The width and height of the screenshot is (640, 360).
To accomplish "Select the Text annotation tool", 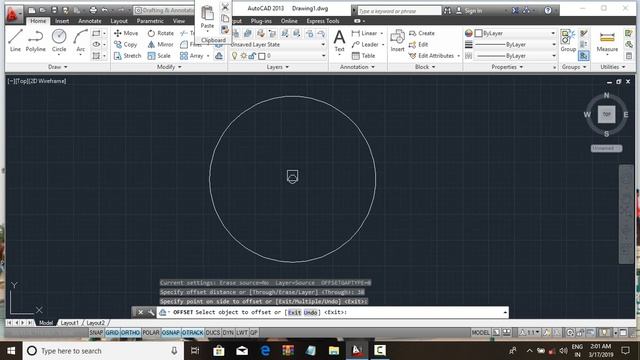I will tap(339, 41).
